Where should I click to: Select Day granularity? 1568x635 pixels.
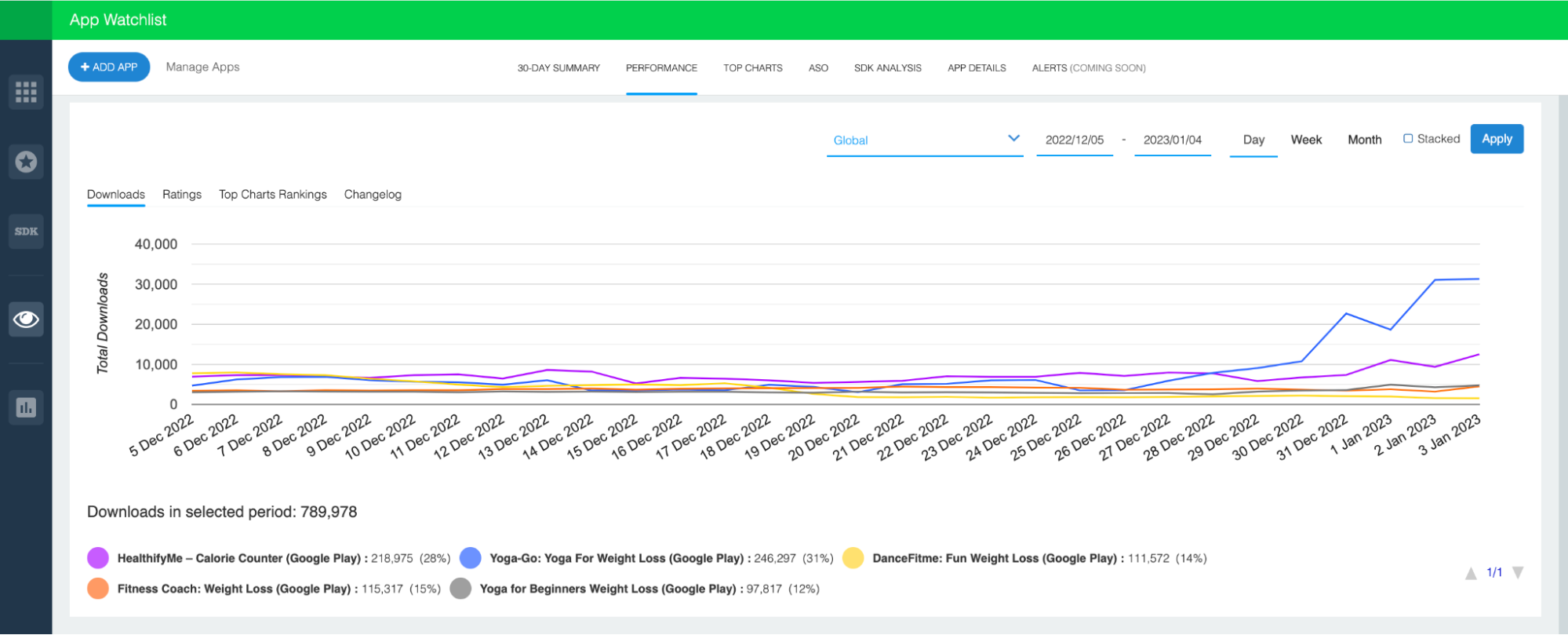[1253, 140]
